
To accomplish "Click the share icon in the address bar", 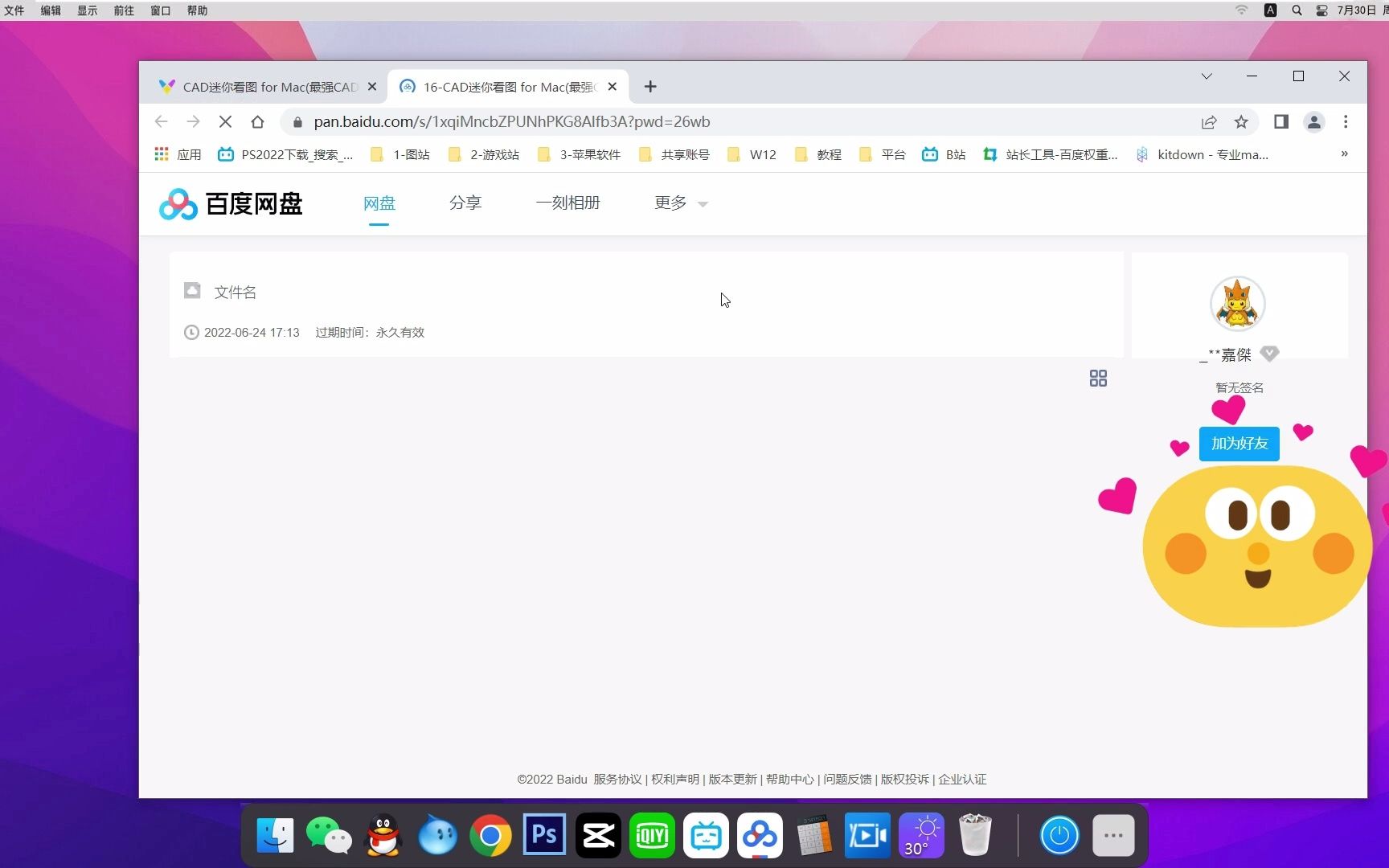I will coord(1210,121).
